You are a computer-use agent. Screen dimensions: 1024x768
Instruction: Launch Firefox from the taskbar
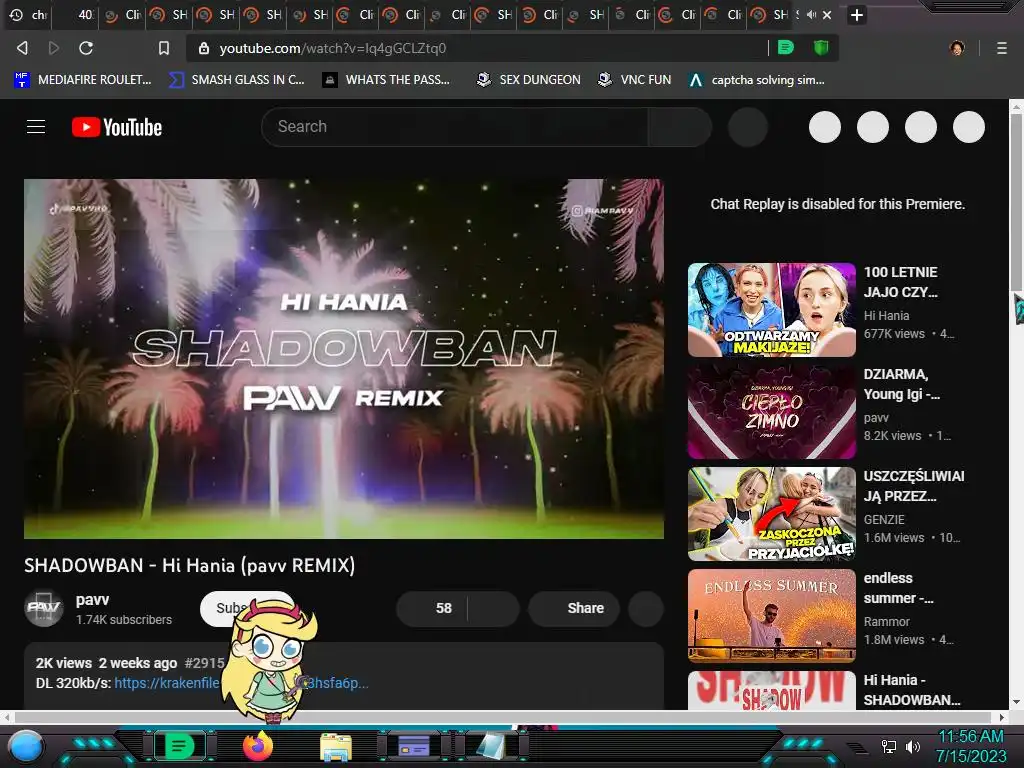coord(258,746)
